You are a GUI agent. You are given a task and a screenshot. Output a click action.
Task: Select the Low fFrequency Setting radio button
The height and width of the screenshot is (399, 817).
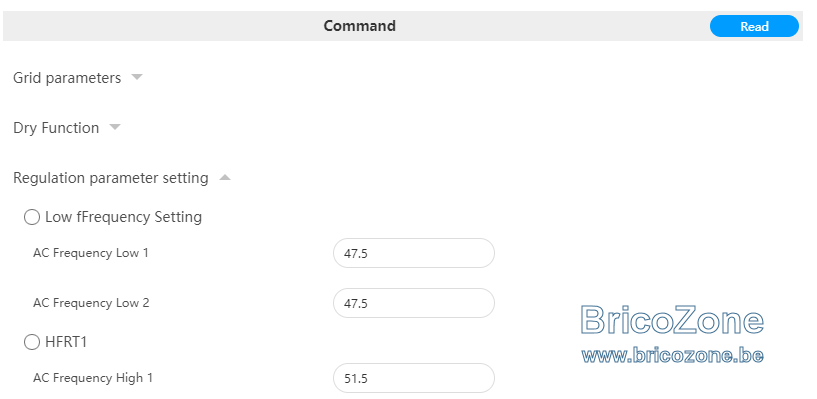pyautogui.click(x=32, y=217)
